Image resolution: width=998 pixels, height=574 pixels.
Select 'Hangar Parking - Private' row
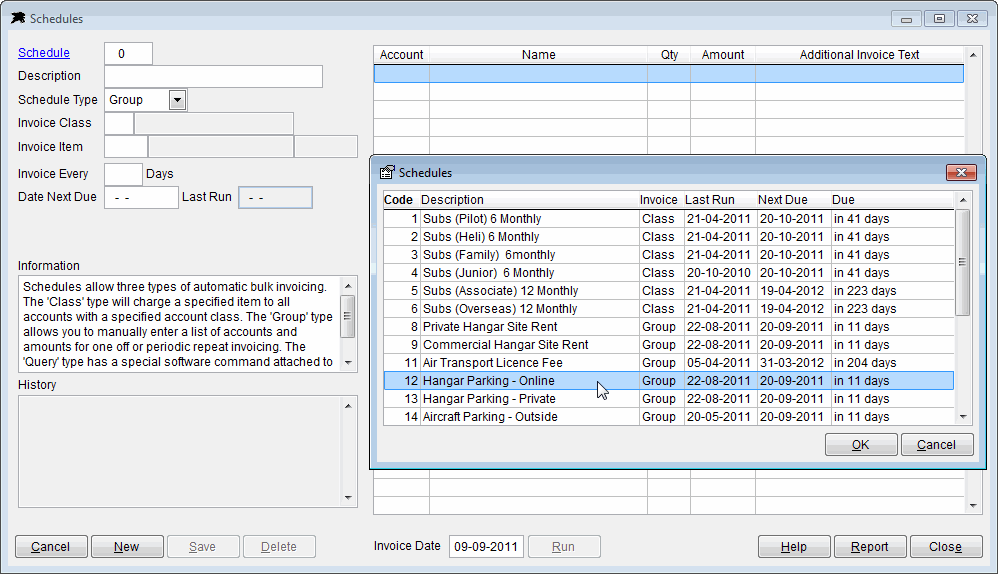click(668, 399)
